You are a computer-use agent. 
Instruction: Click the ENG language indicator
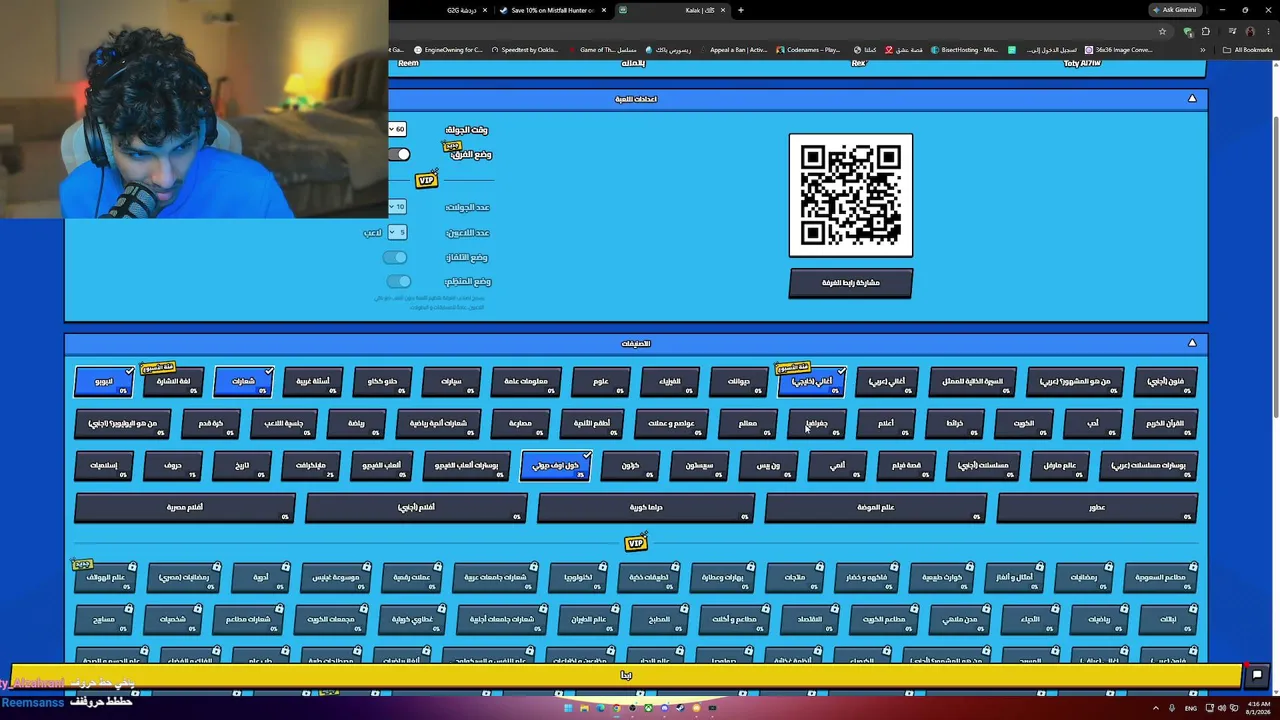[1191, 708]
